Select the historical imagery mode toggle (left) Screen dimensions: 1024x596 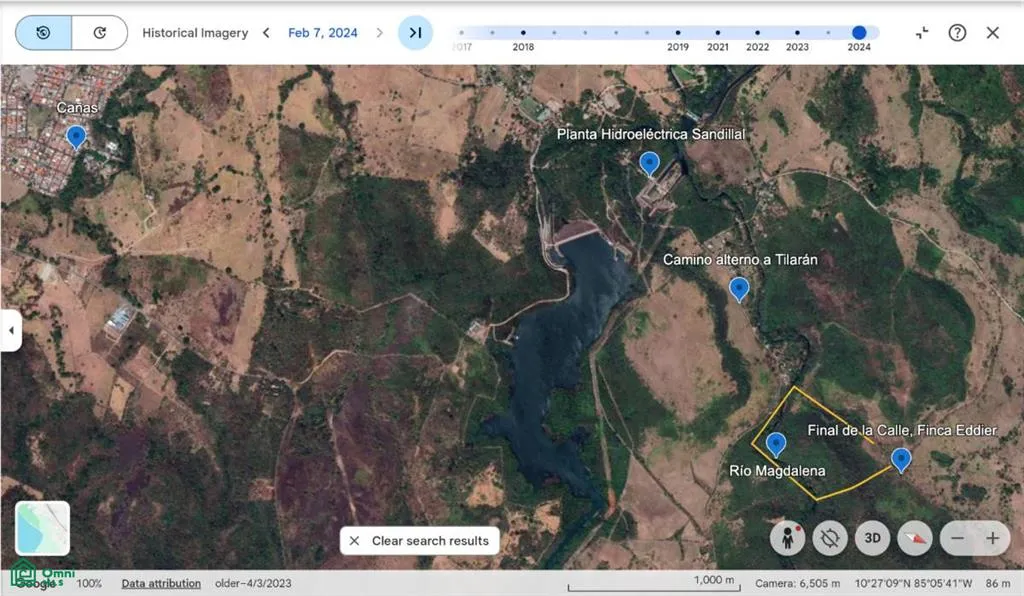coord(44,33)
